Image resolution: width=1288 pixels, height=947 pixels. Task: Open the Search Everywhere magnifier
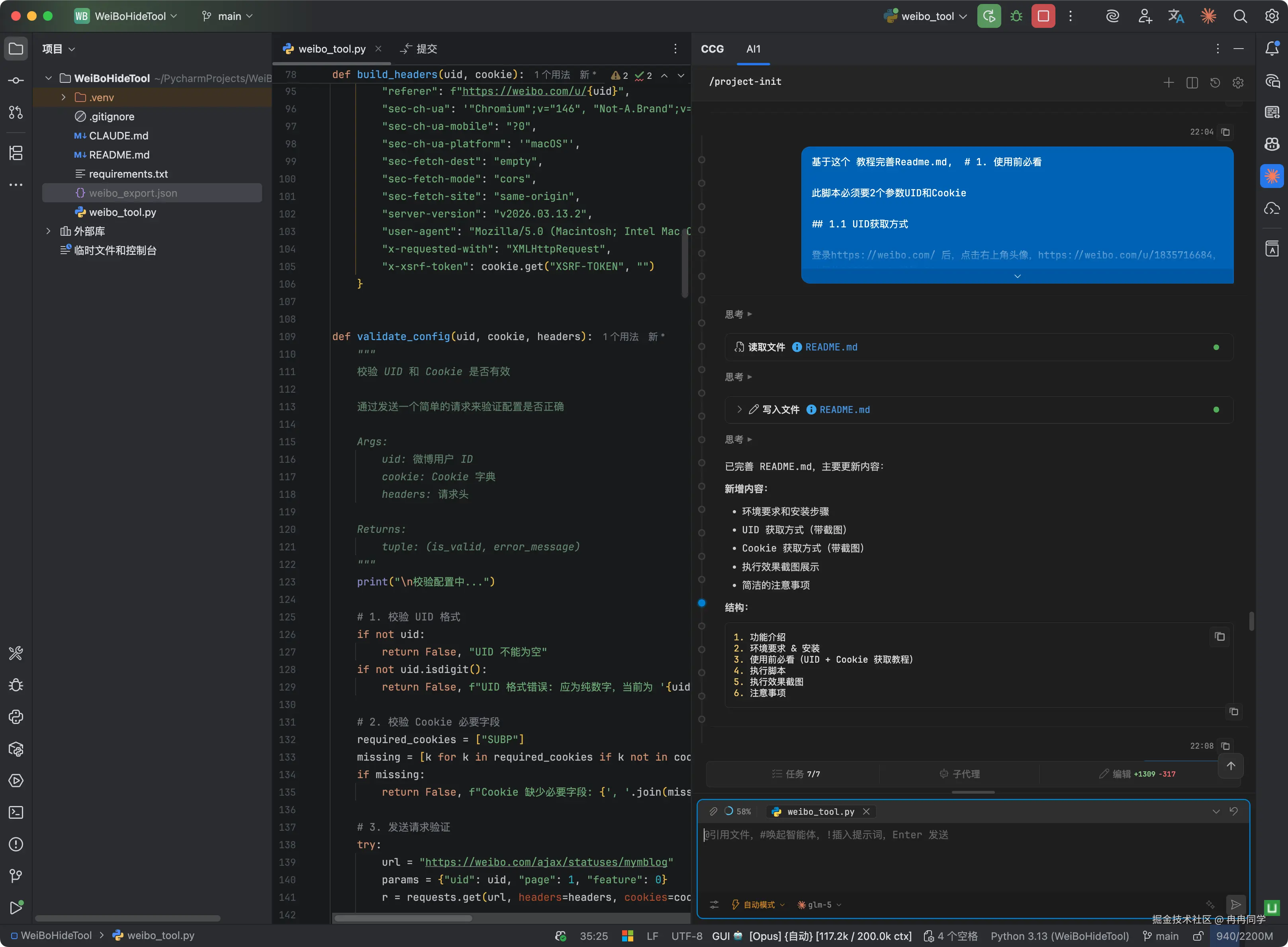(1240, 16)
